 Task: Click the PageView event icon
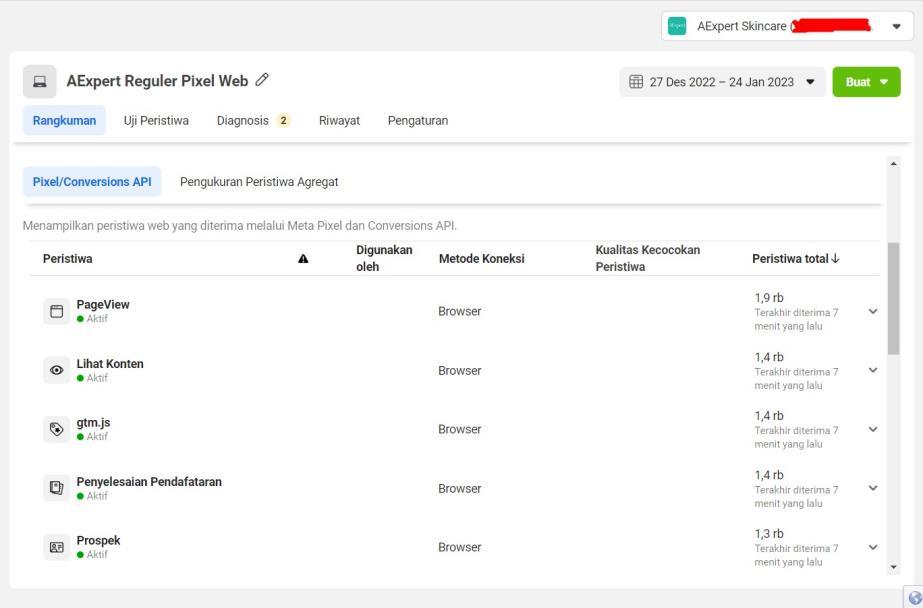tap(57, 312)
